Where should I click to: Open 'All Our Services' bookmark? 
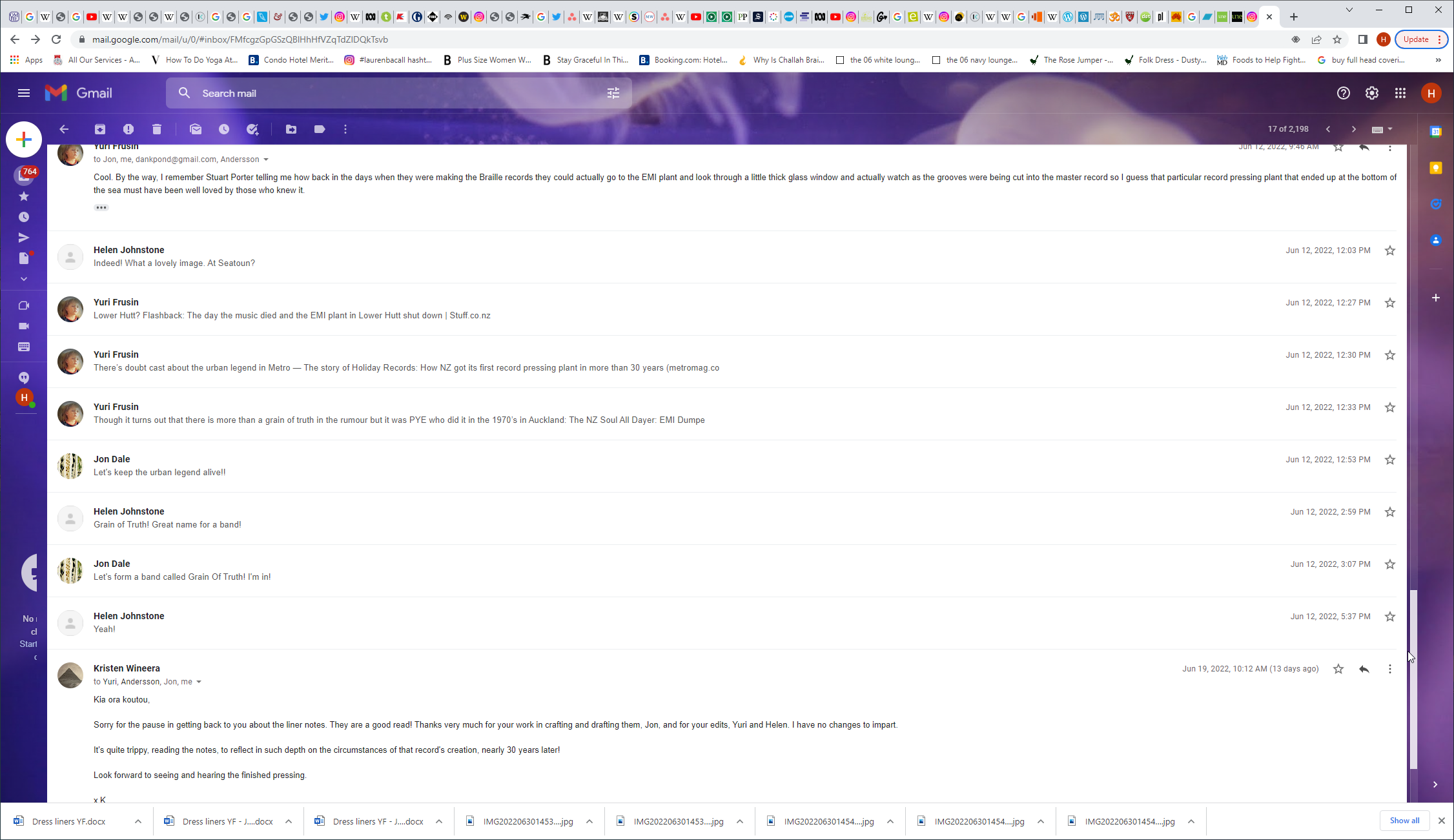click(x=97, y=60)
